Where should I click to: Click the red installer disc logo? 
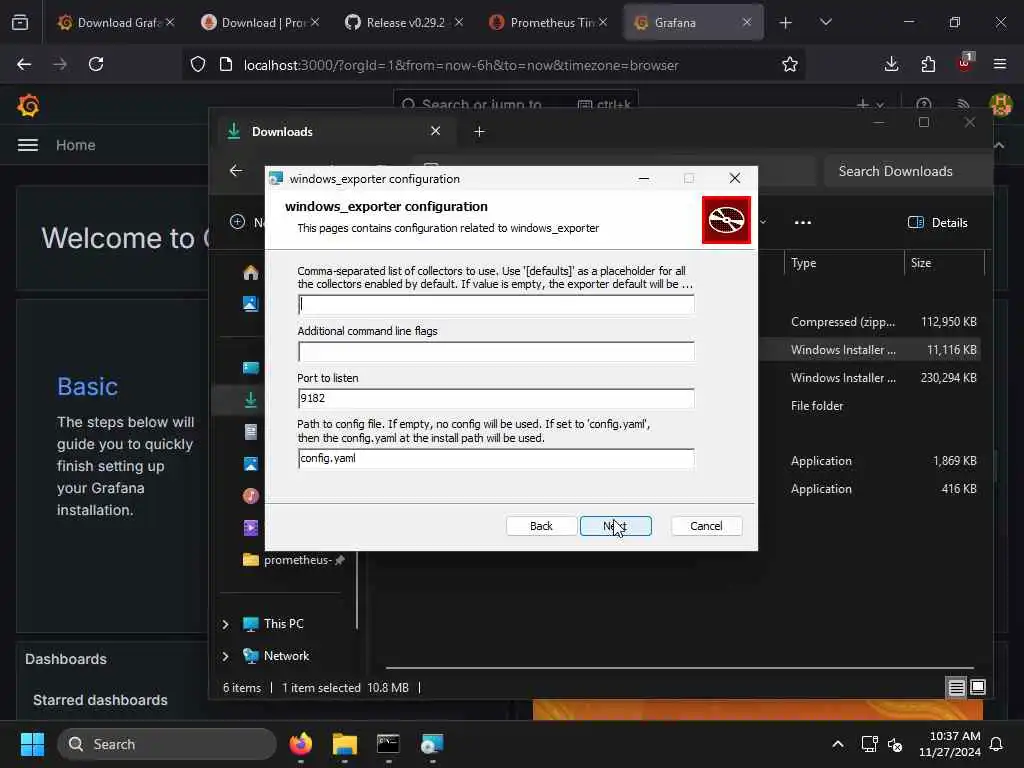(x=726, y=220)
